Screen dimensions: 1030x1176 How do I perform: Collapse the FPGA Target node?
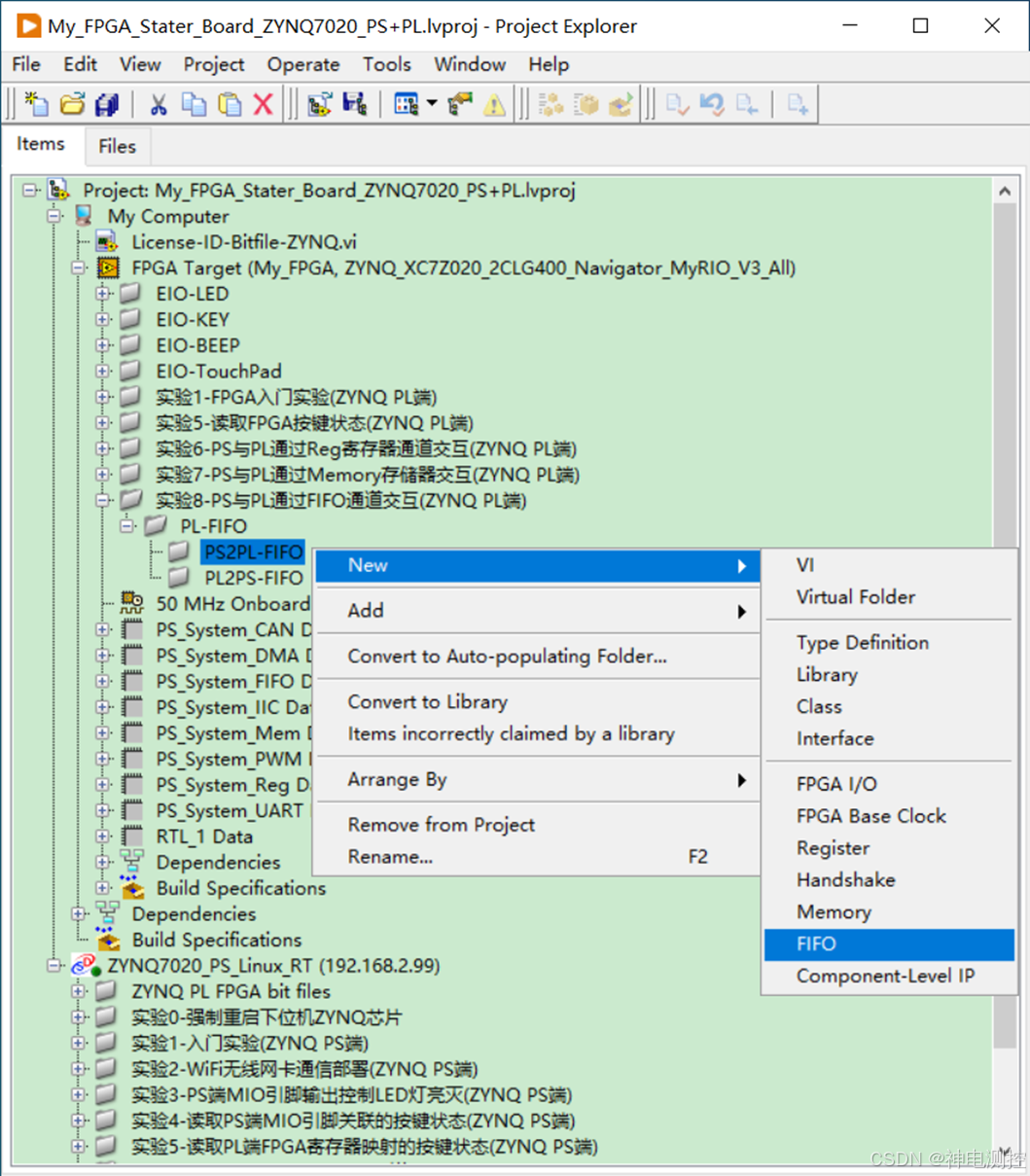(79, 267)
